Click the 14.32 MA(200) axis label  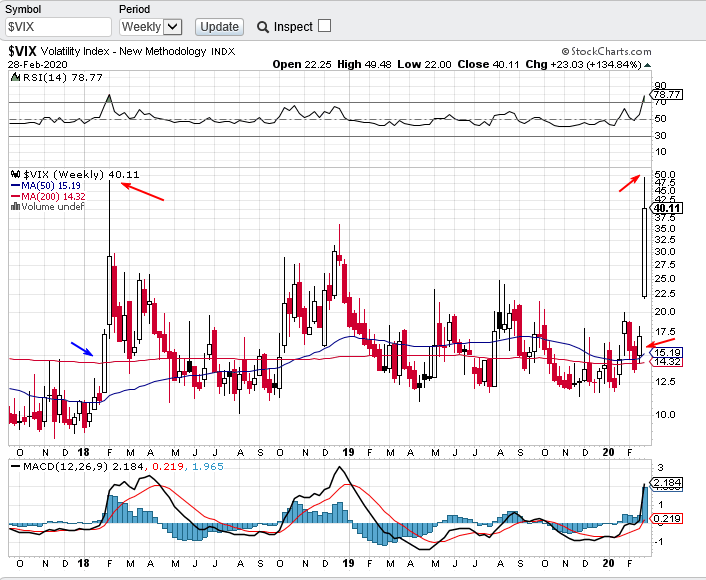coord(667,362)
